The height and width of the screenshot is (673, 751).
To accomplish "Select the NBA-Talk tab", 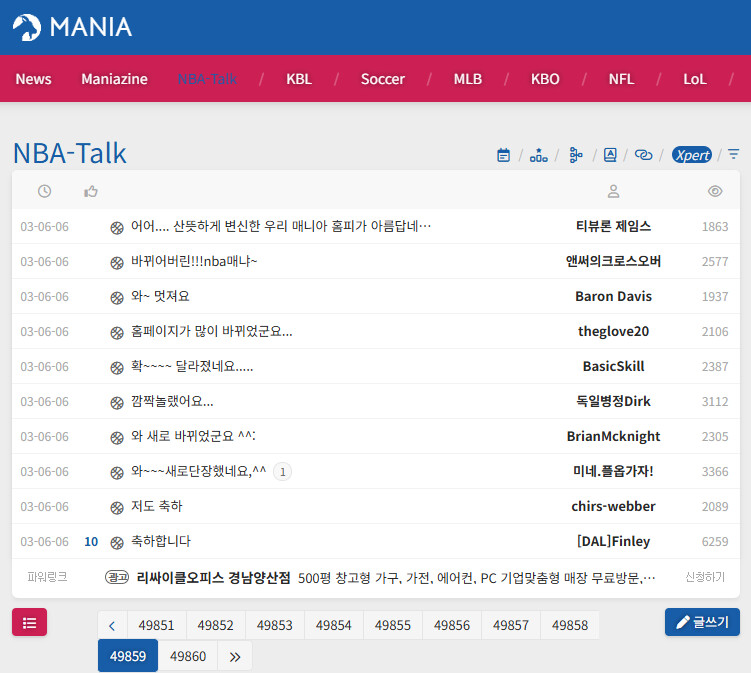I will click(207, 79).
